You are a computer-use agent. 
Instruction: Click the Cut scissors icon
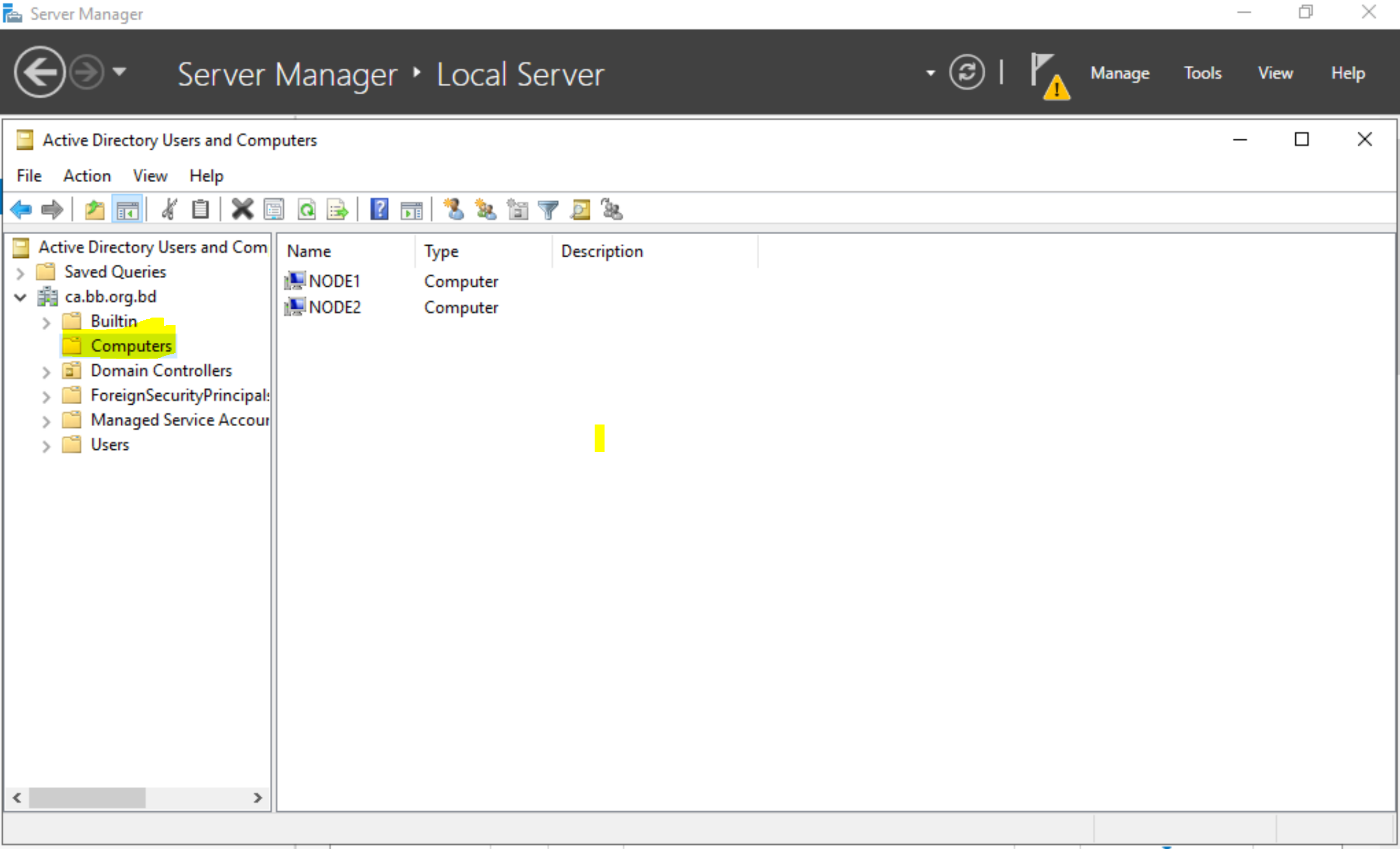click(x=169, y=210)
